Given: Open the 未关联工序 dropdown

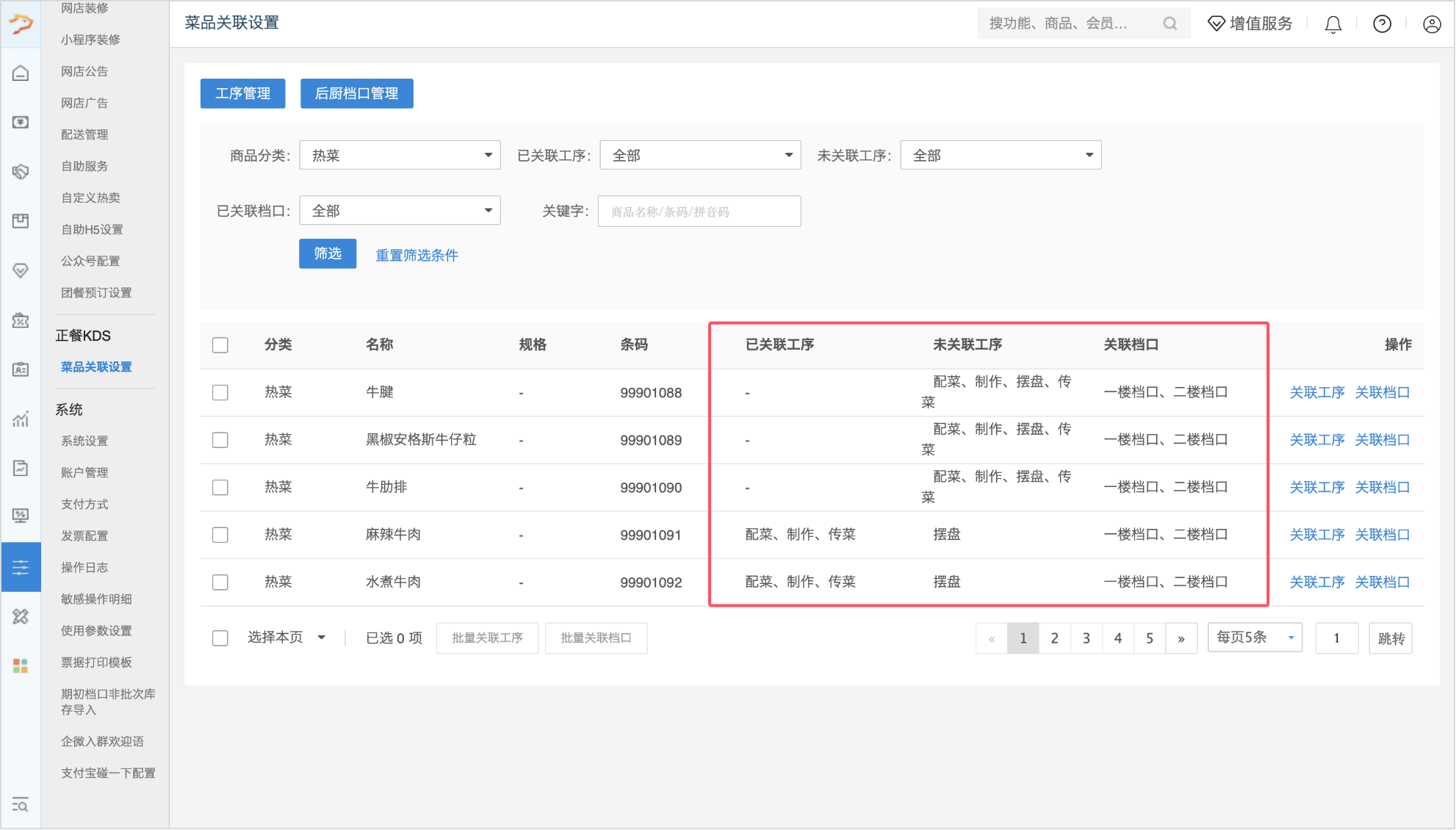Looking at the screenshot, I should coord(1001,155).
